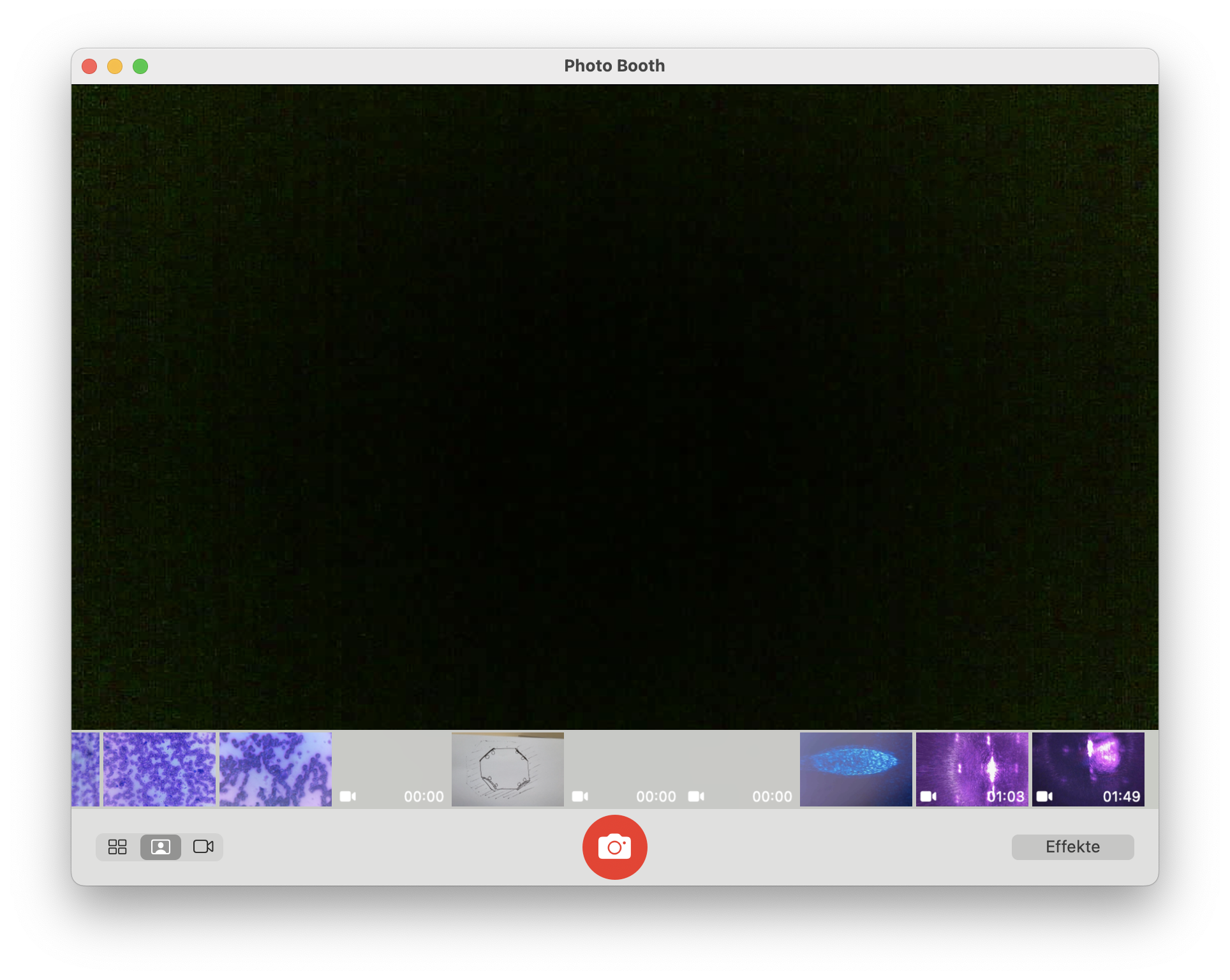
Task: Open the blurry purple cells photo thumbnail
Action: (x=276, y=769)
